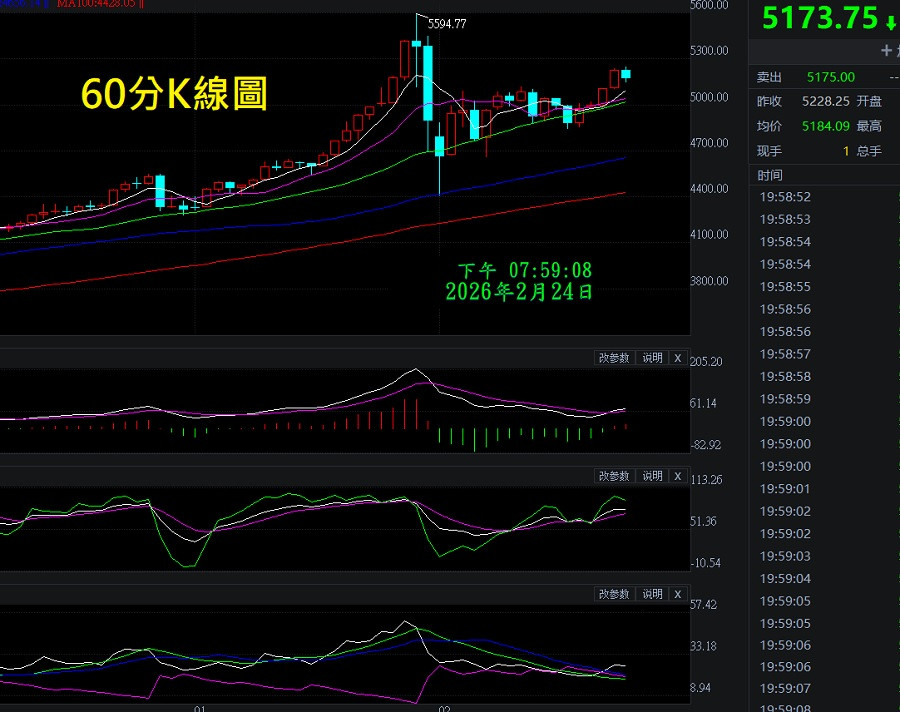Click the current price 5173.75

tap(819, 18)
